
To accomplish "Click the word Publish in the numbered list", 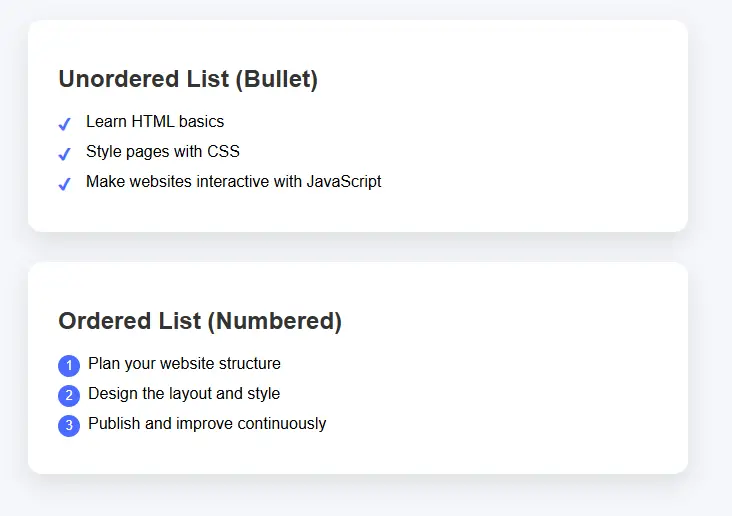I will pyautogui.click(x=114, y=424).
